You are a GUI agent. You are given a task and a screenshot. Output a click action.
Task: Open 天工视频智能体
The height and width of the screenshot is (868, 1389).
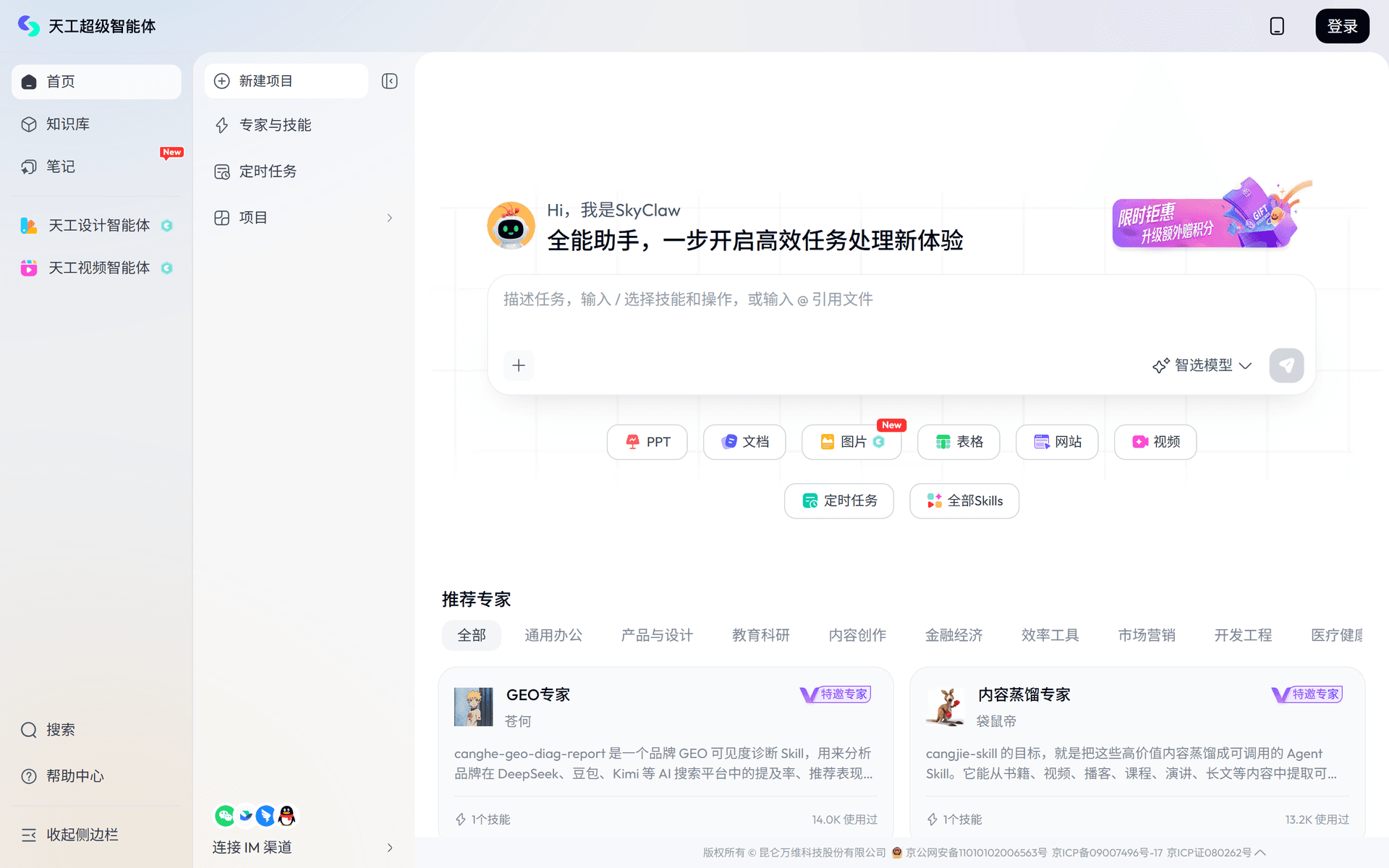point(96,268)
